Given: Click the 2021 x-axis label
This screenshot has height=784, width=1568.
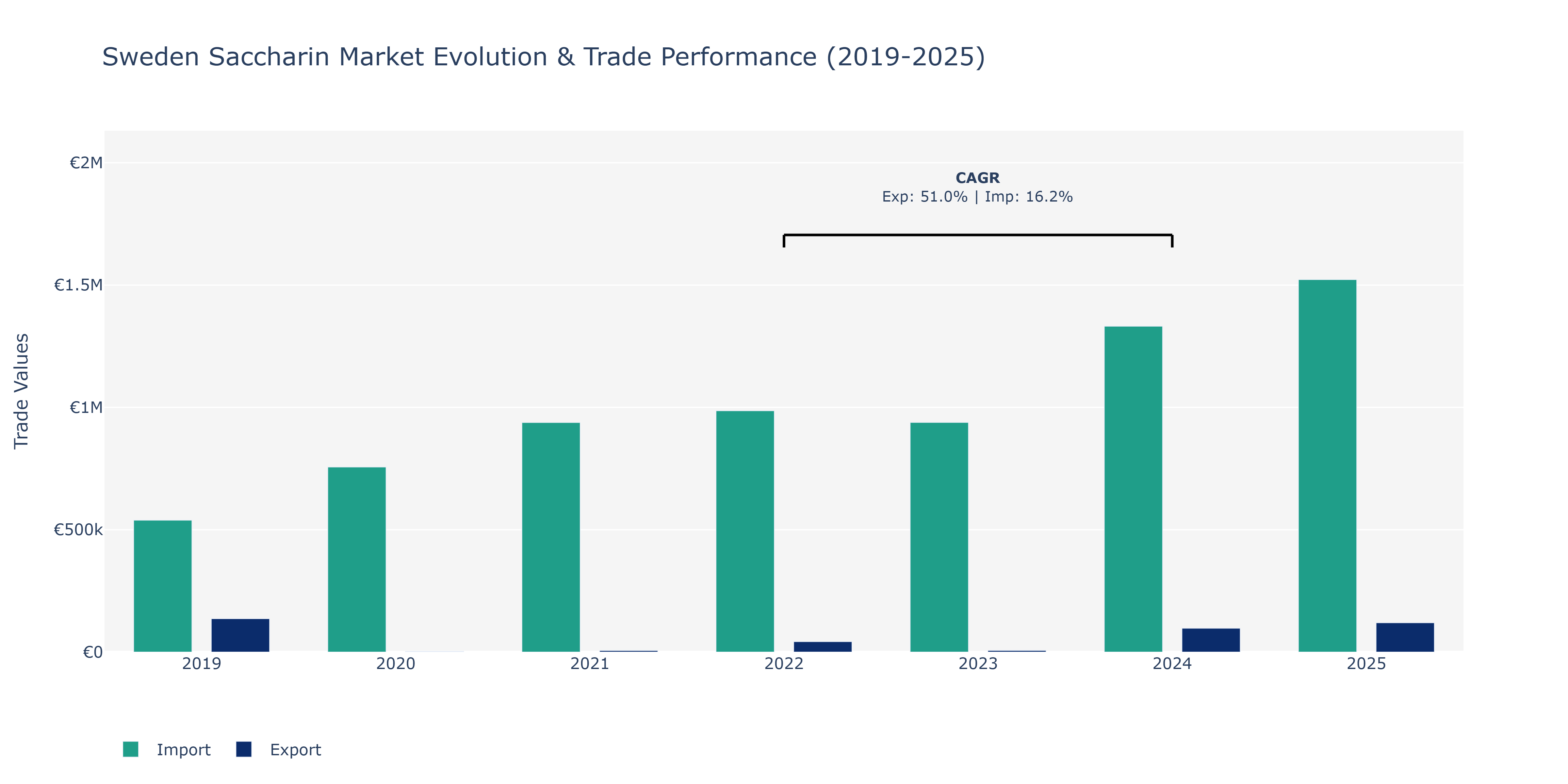Looking at the screenshot, I should (x=590, y=663).
